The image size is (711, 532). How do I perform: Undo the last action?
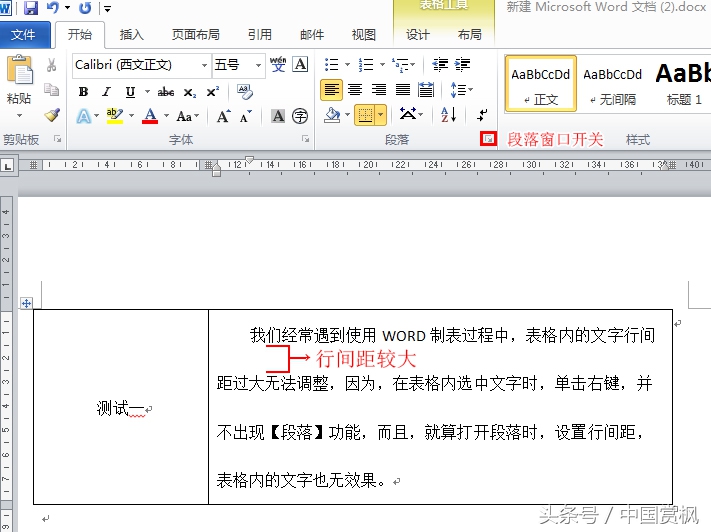pyautogui.click(x=53, y=7)
